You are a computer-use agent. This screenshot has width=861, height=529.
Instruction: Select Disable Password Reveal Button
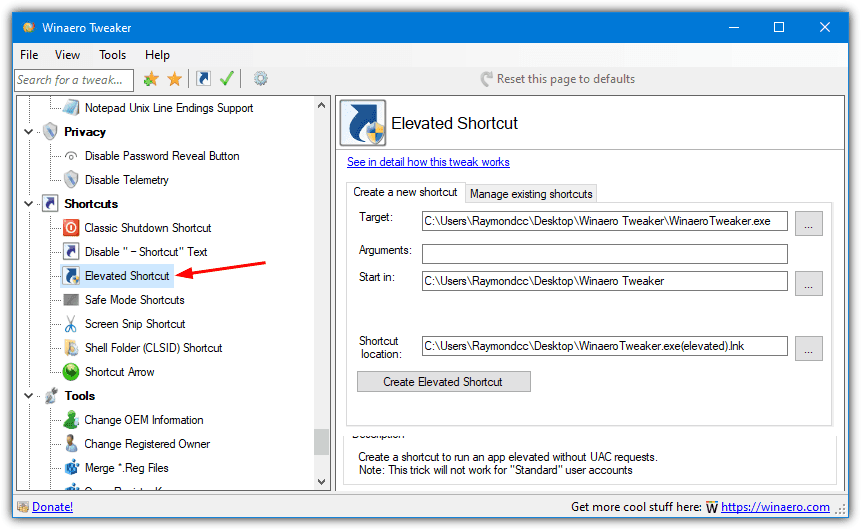[162, 156]
